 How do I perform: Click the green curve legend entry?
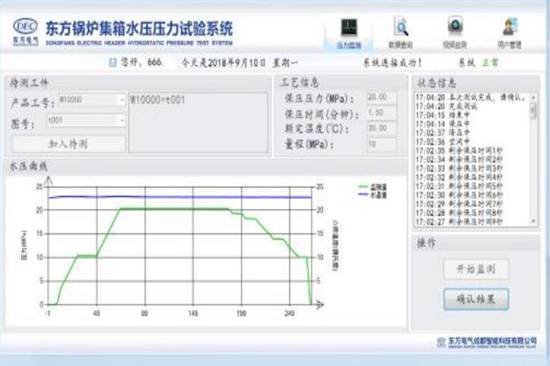[x=372, y=187]
